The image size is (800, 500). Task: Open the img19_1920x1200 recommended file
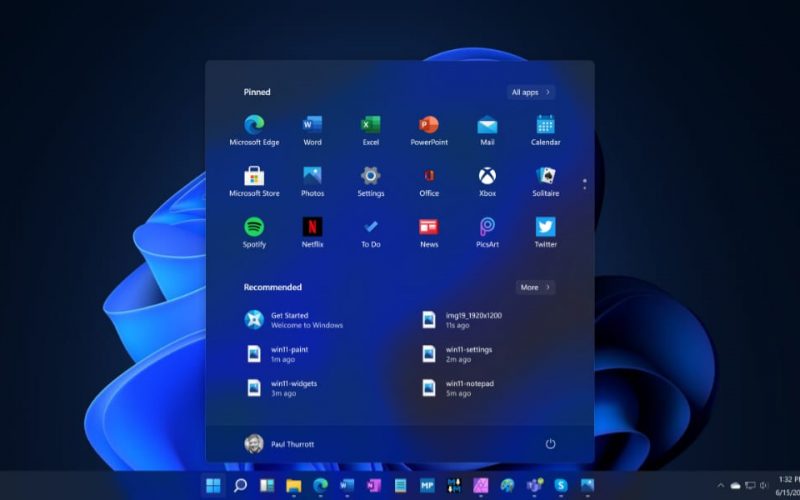pyautogui.click(x=462, y=320)
